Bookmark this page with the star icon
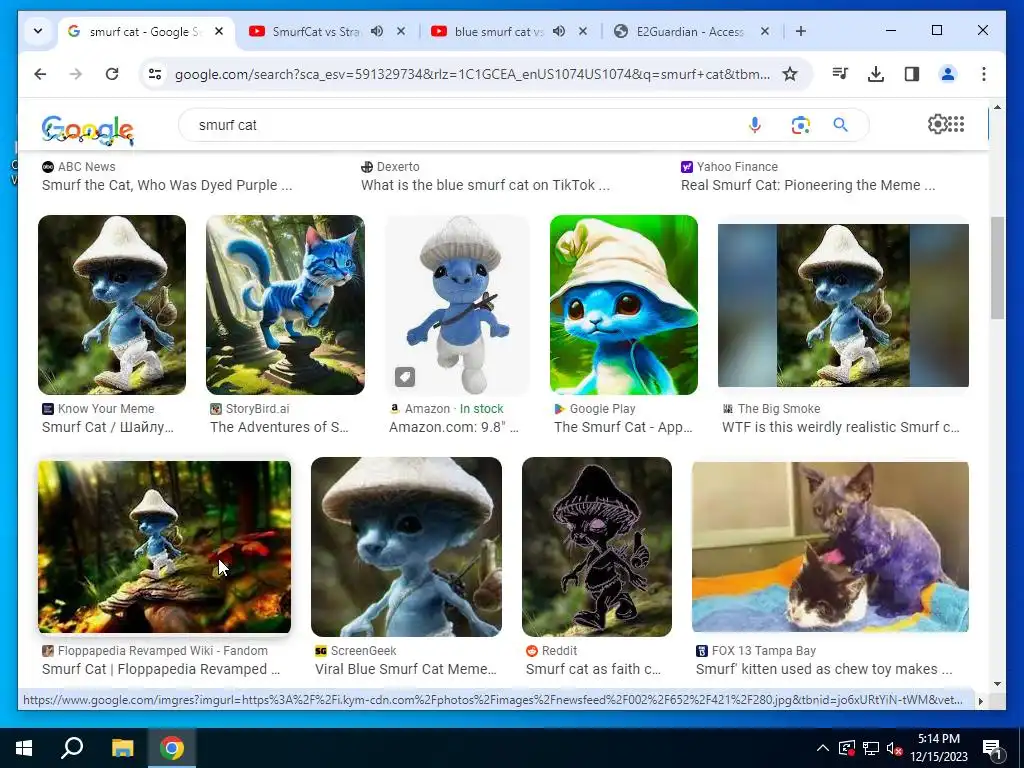This screenshot has height=768, width=1024. (x=790, y=74)
